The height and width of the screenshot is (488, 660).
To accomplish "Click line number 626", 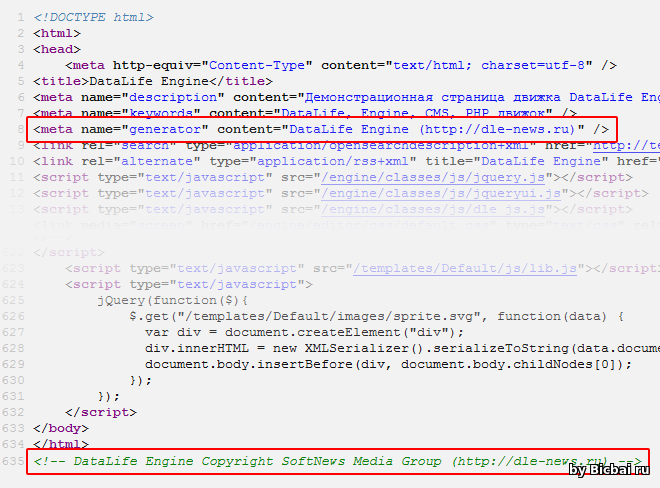I will tap(13, 316).
